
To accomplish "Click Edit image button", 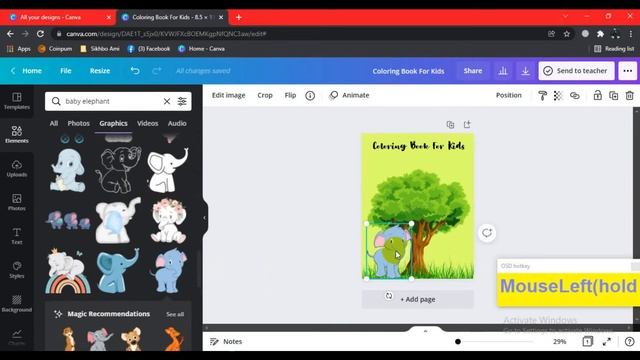I will 229,96.
